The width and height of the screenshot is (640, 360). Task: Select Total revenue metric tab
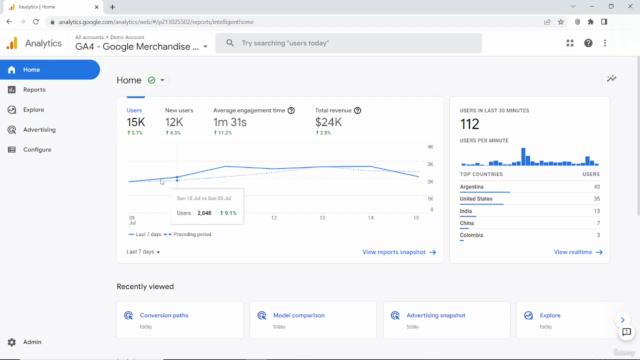point(338,121)
